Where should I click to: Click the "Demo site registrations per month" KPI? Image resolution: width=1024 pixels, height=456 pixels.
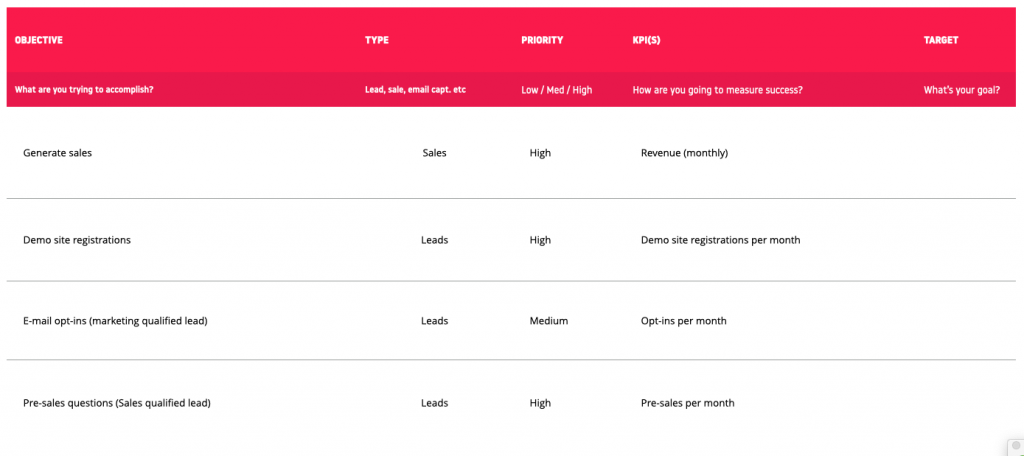pos(720,240)
